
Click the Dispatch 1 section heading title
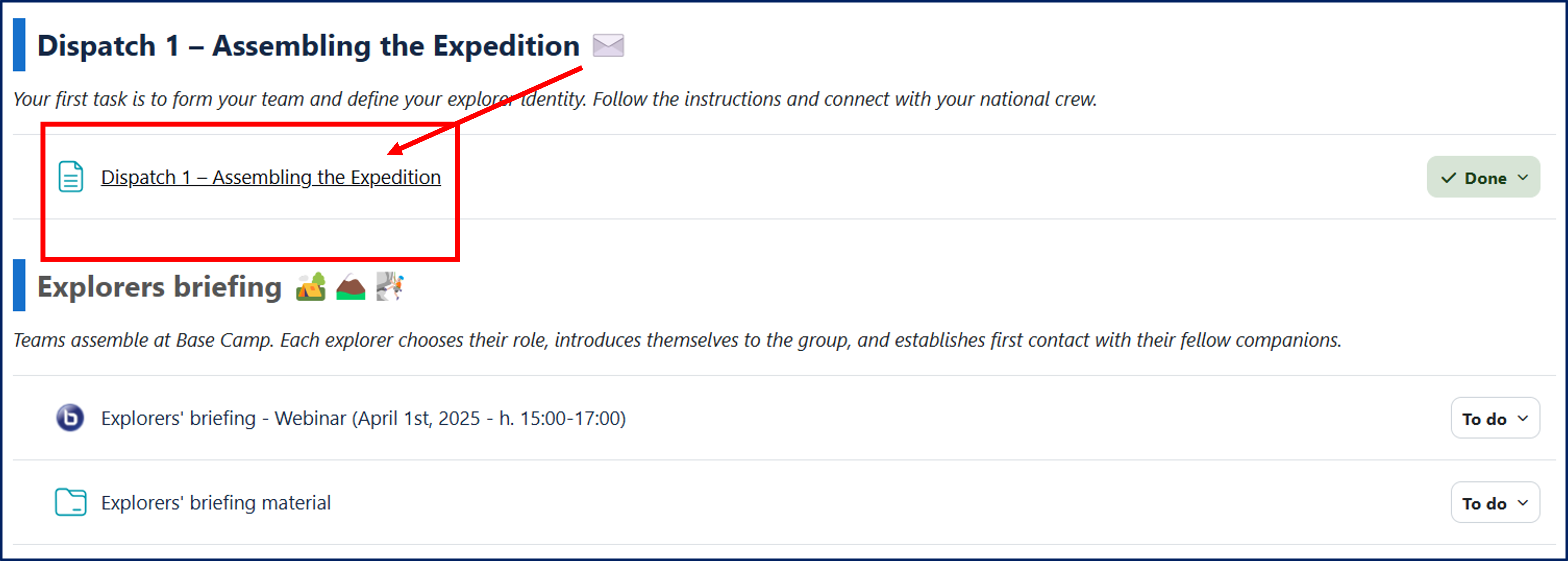click(308, 46)
